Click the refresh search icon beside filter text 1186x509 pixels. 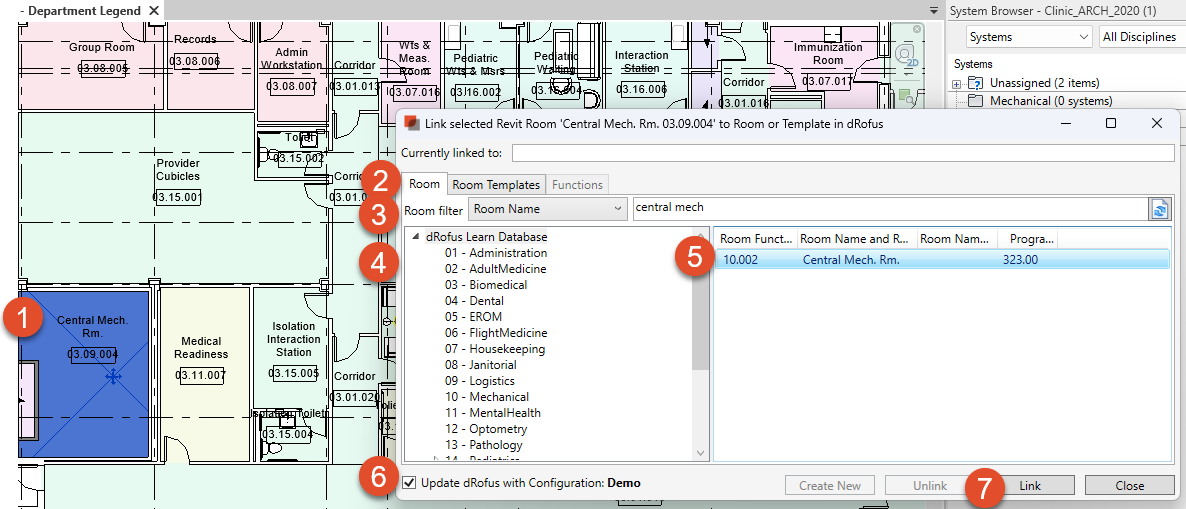pos(1160,209)
